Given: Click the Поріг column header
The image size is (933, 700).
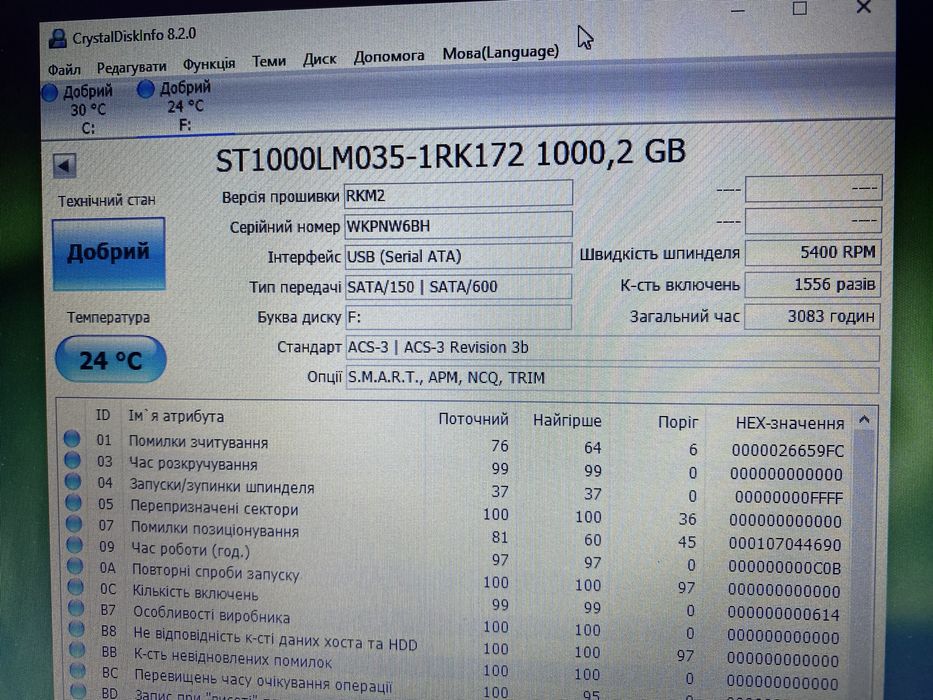Looking at the screenshot, I should click(x=678, y=422).
